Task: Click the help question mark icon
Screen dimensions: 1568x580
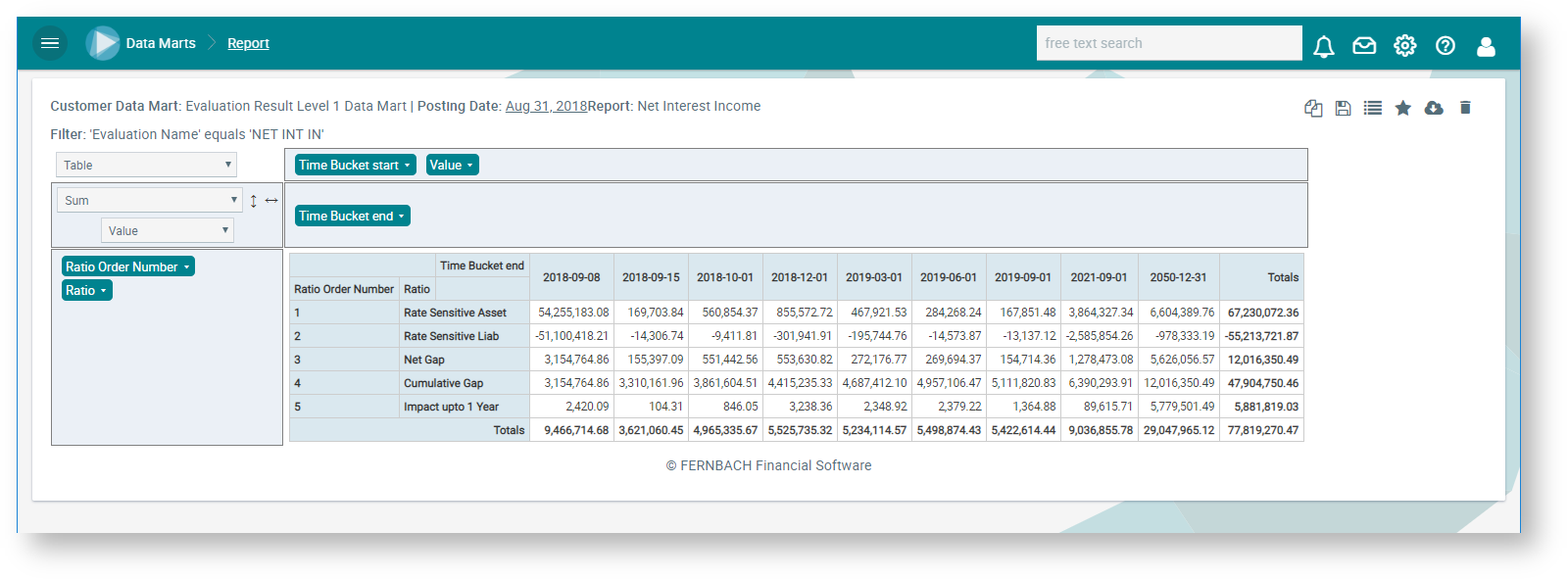Action: coord(1445,46)
